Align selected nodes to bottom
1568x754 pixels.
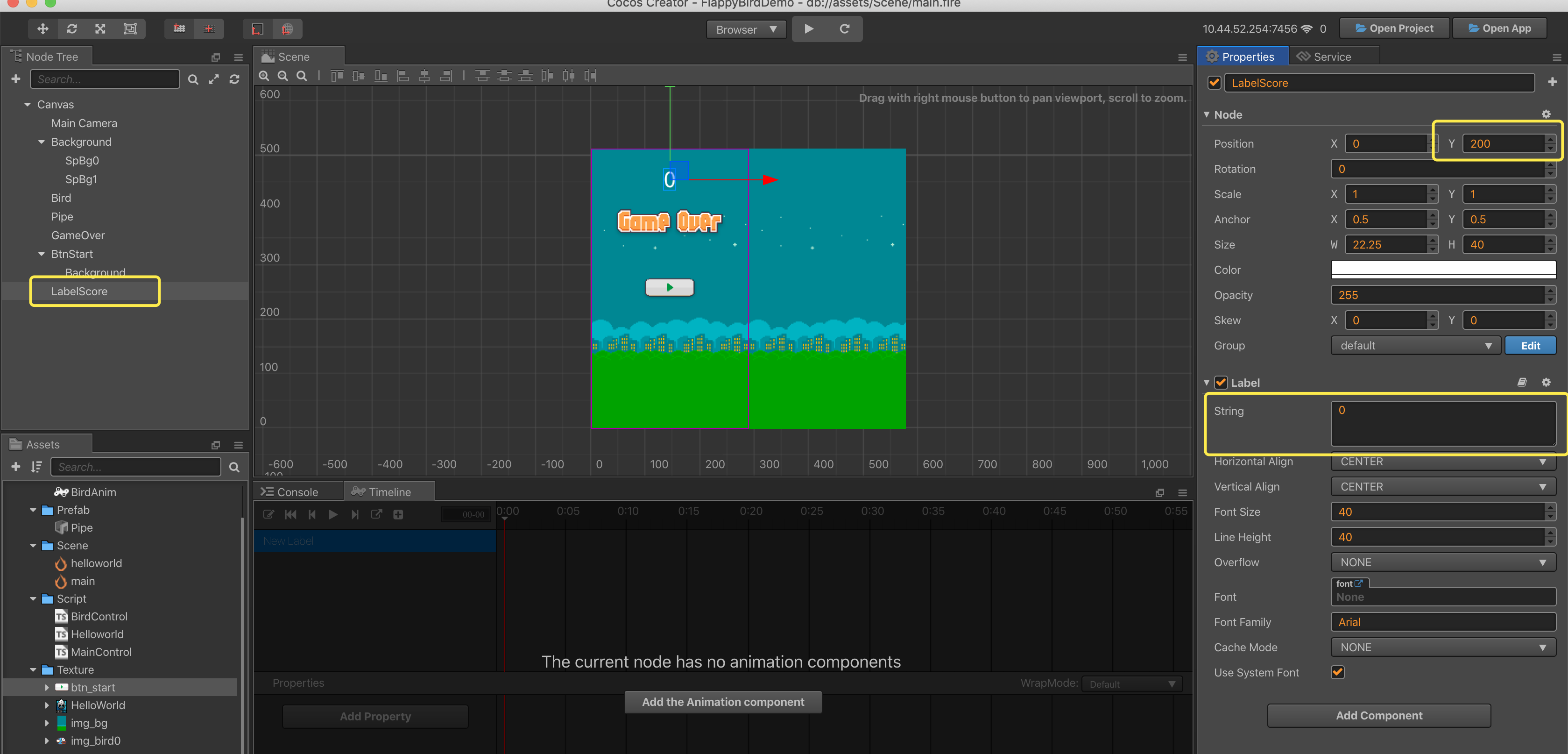[x=381, y=76]
